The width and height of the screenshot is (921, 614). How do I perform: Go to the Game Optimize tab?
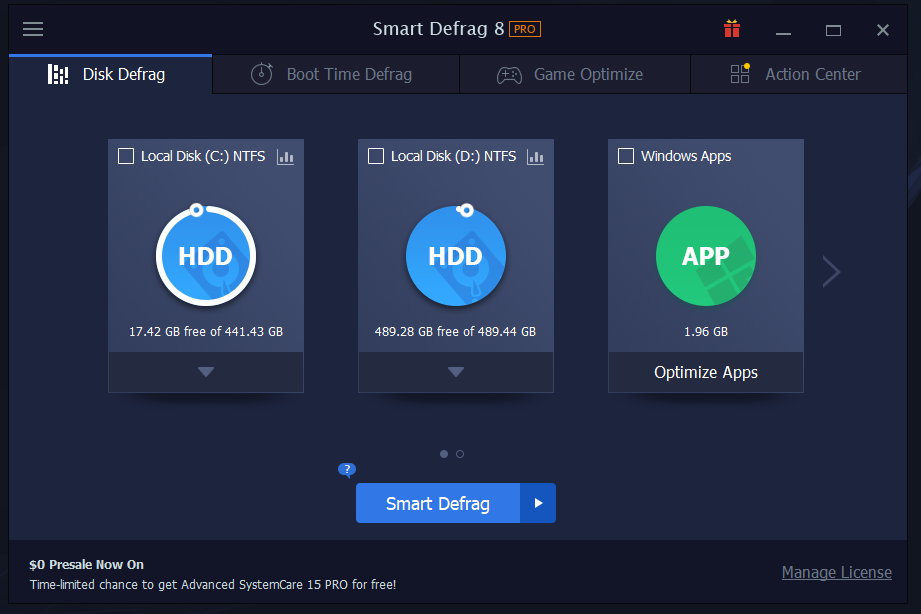[575, 75]
